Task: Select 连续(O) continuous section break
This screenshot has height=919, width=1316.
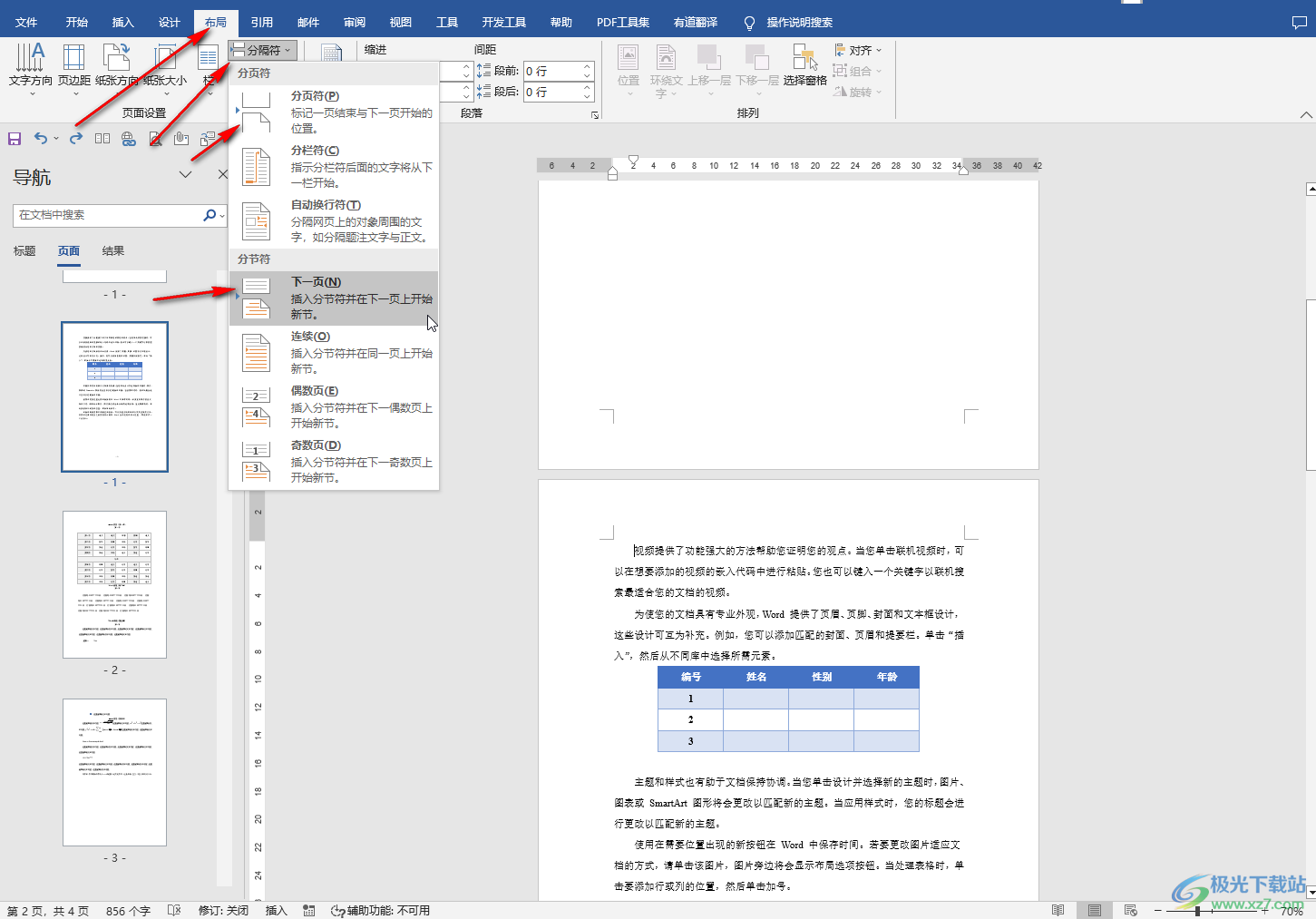Action: (x=334, y=352)
